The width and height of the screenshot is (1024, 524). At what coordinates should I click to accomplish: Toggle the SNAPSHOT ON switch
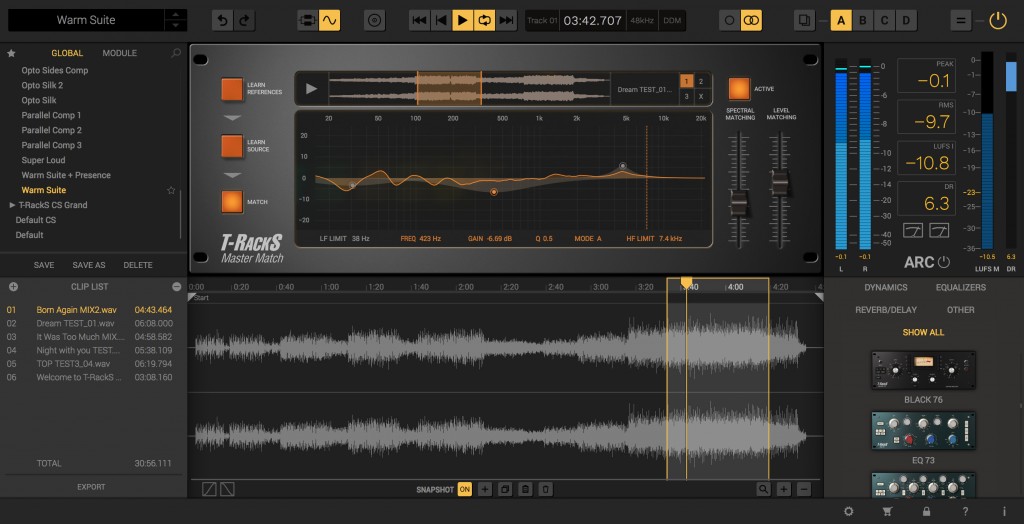[x=464, y=489]
